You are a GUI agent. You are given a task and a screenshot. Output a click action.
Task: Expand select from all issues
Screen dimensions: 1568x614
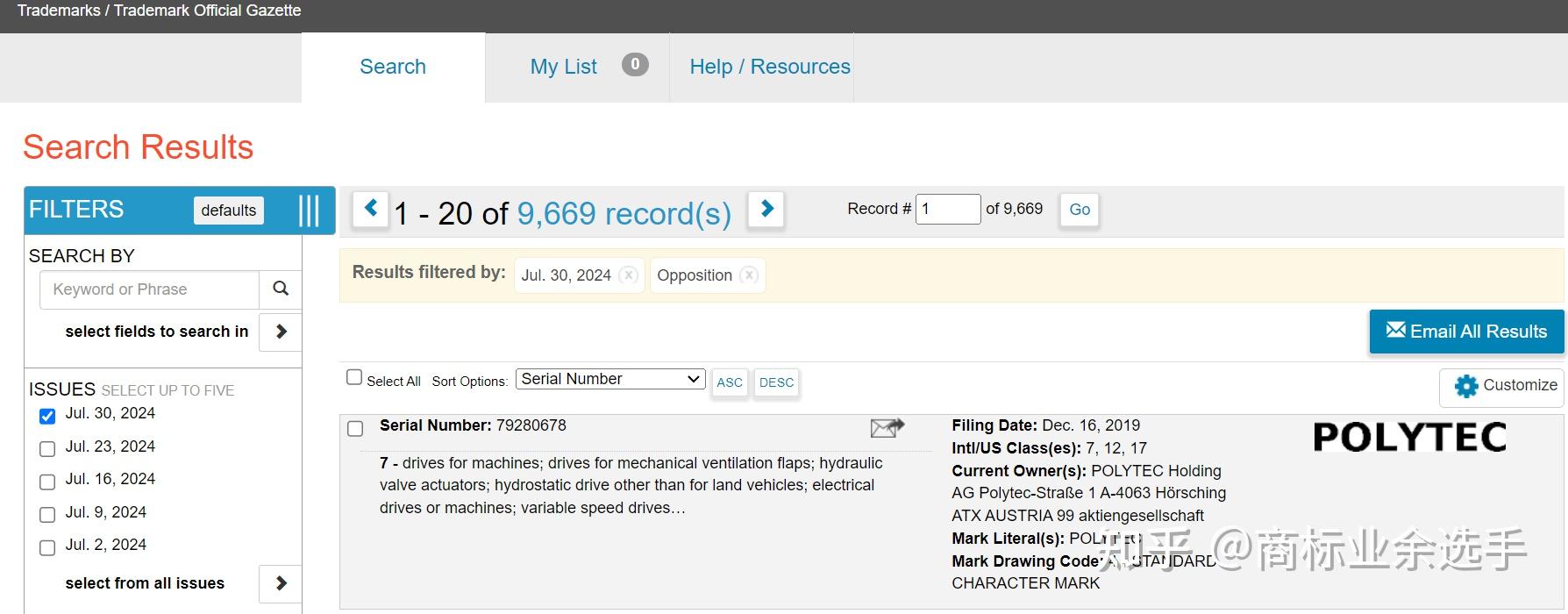(x=281, y=583)
